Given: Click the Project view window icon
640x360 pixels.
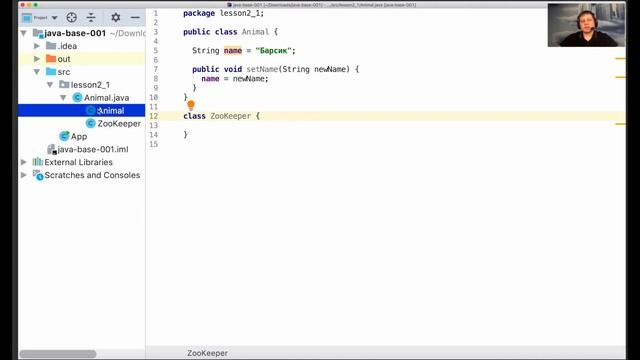Looking at the screenshot, I should pos(27,18).
